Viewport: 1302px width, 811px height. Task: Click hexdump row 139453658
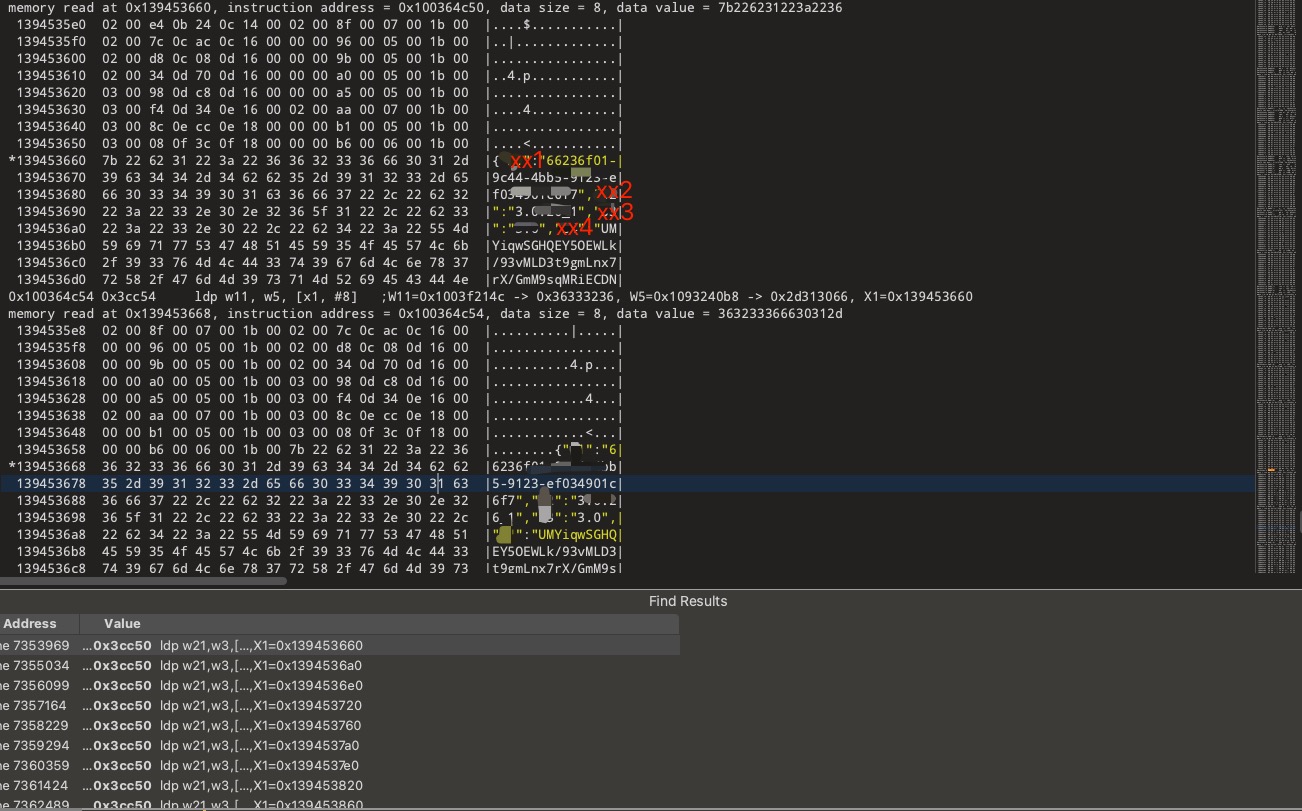tap(319, 450)
